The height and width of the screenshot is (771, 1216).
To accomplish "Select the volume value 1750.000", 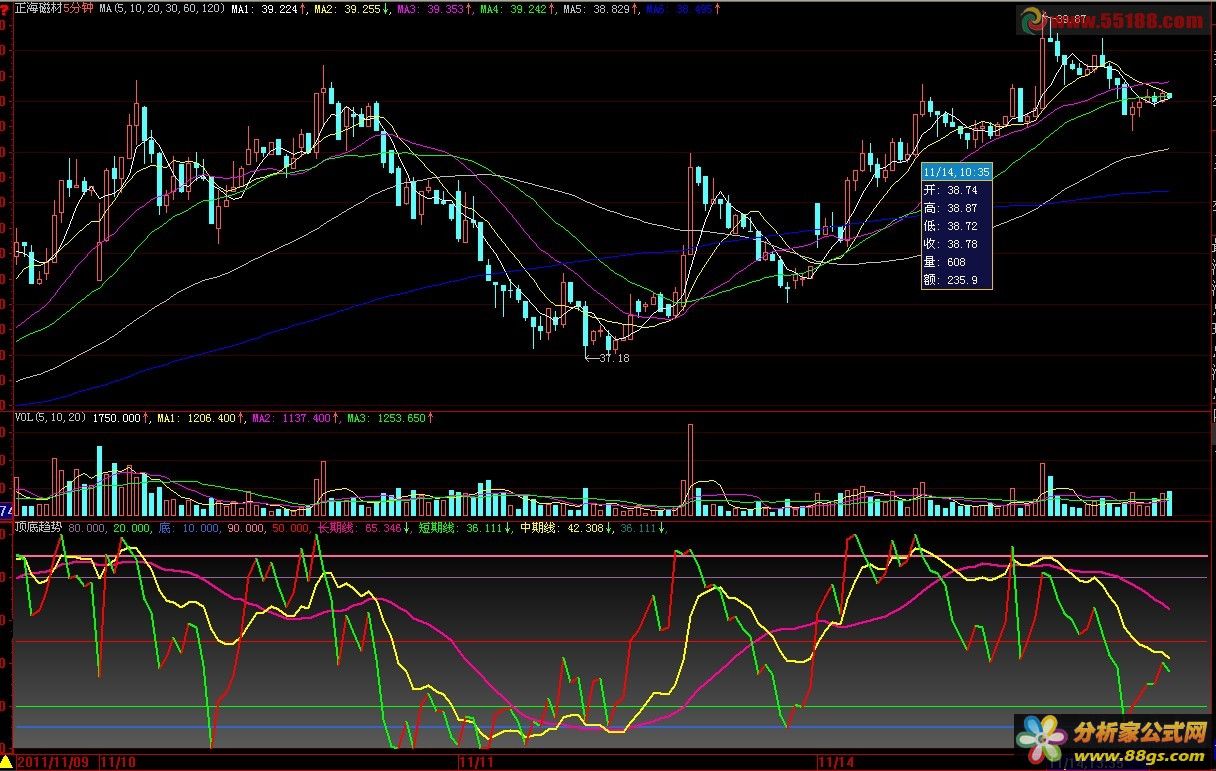I will (x=116, y=418).
